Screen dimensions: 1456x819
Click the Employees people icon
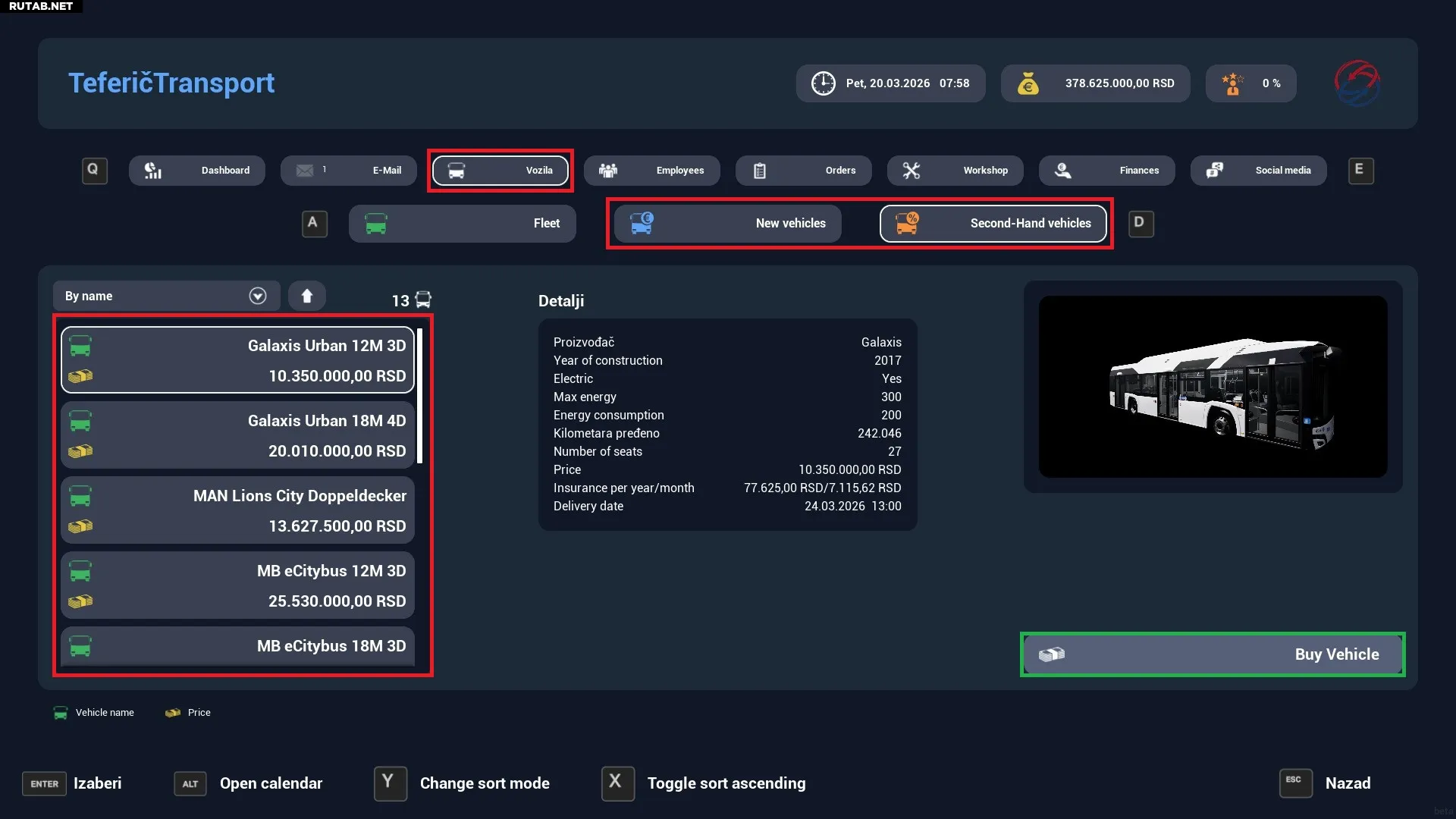point(608,171)
